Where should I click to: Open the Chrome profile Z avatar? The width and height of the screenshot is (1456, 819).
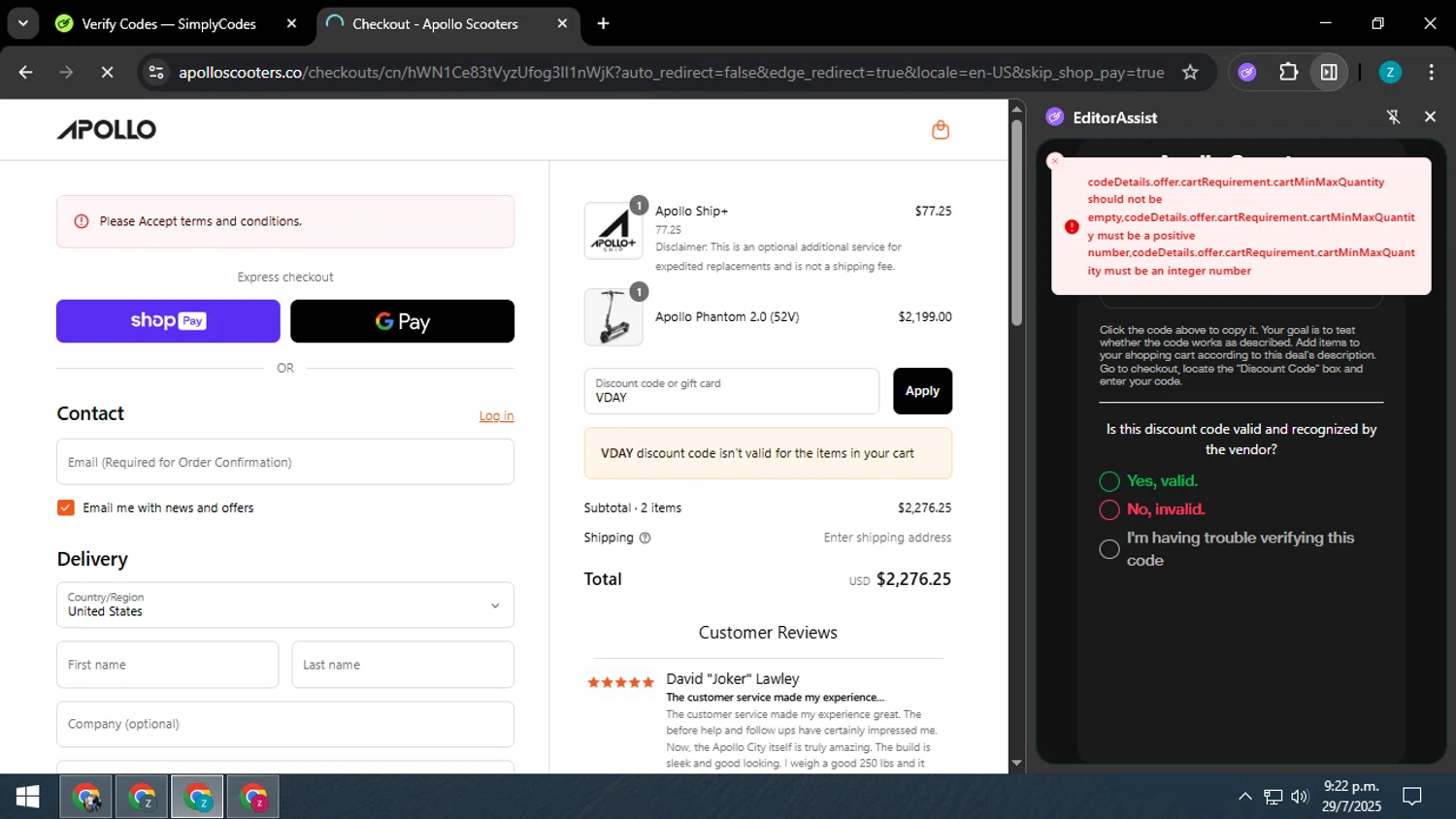(1390, 72)
